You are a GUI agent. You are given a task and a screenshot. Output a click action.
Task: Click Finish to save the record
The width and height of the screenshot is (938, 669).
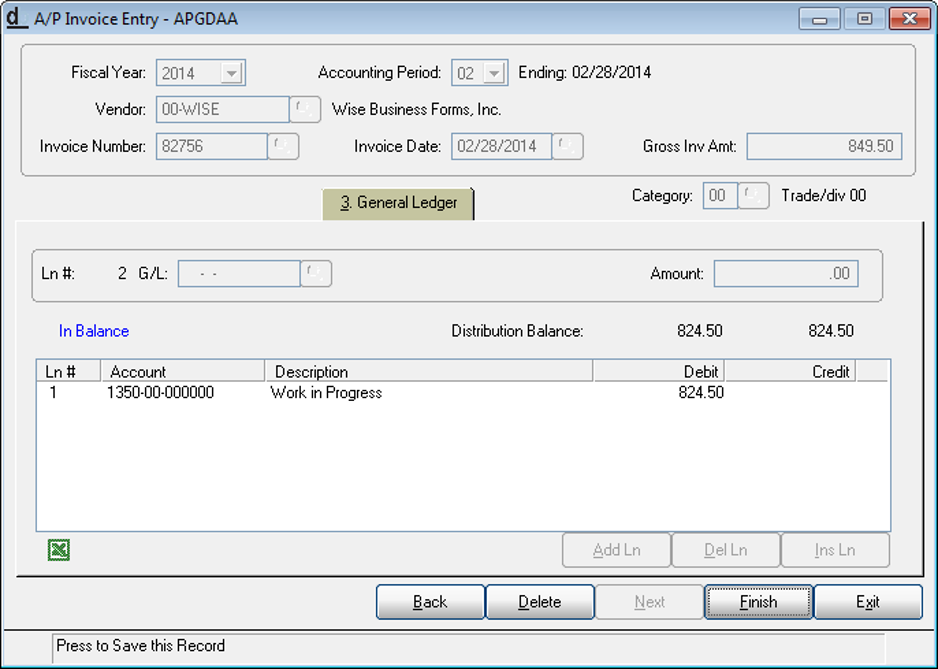[759, 602]
